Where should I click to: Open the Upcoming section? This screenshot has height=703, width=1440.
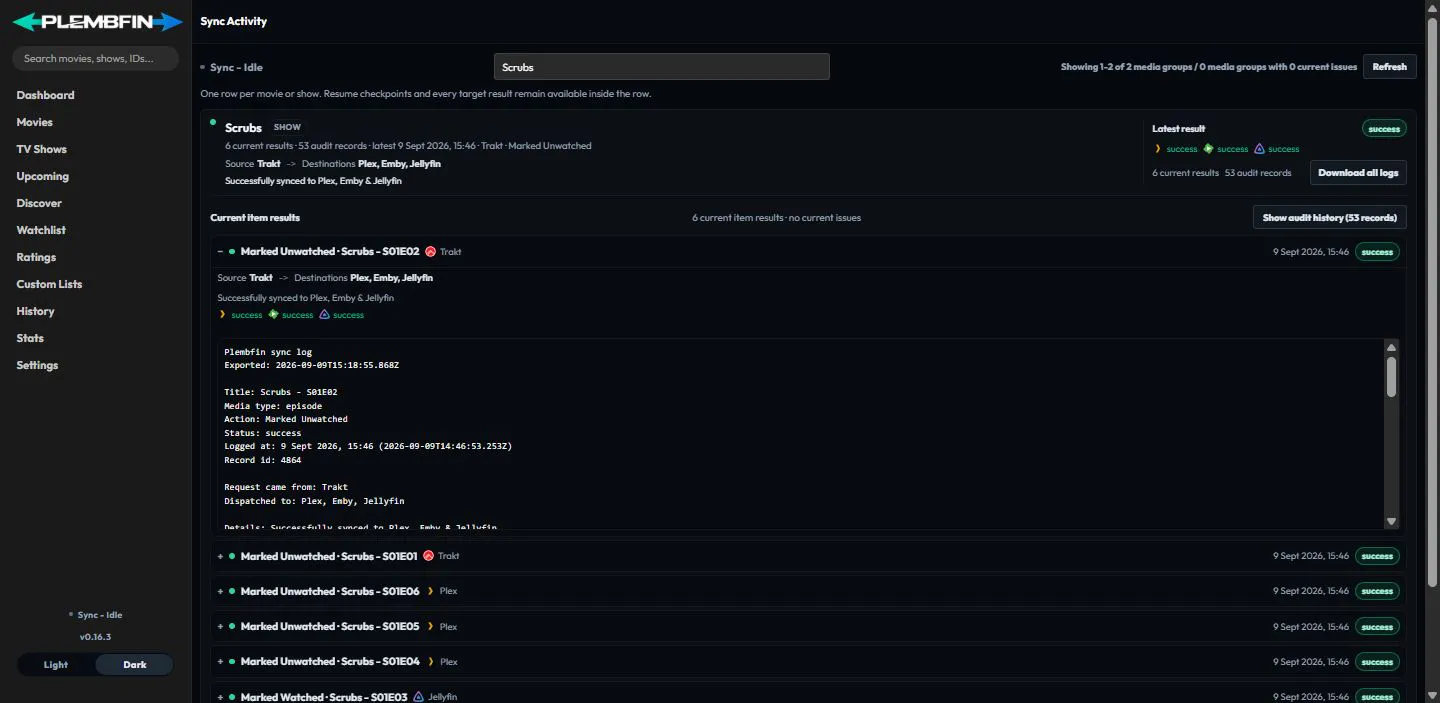tap(42, 176)
